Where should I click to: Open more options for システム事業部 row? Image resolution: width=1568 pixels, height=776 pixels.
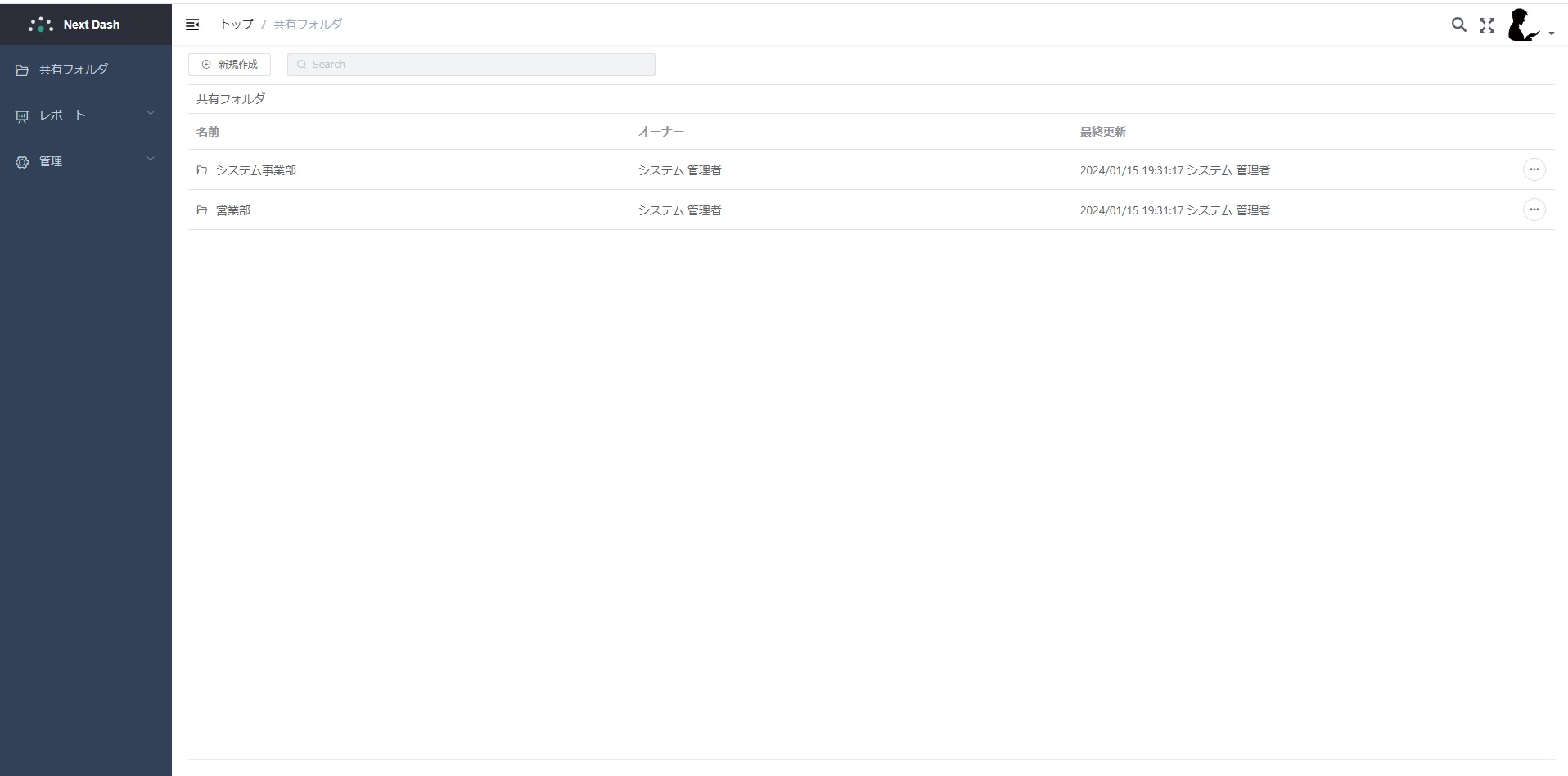coord(1534,169)
